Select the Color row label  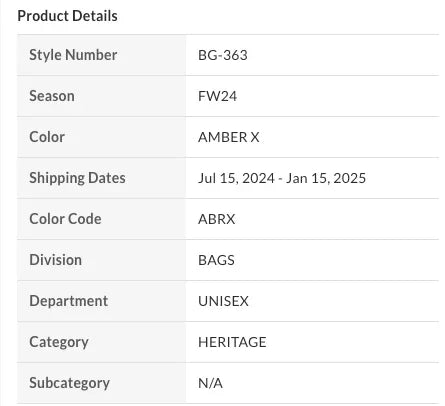tap(47, 137)
